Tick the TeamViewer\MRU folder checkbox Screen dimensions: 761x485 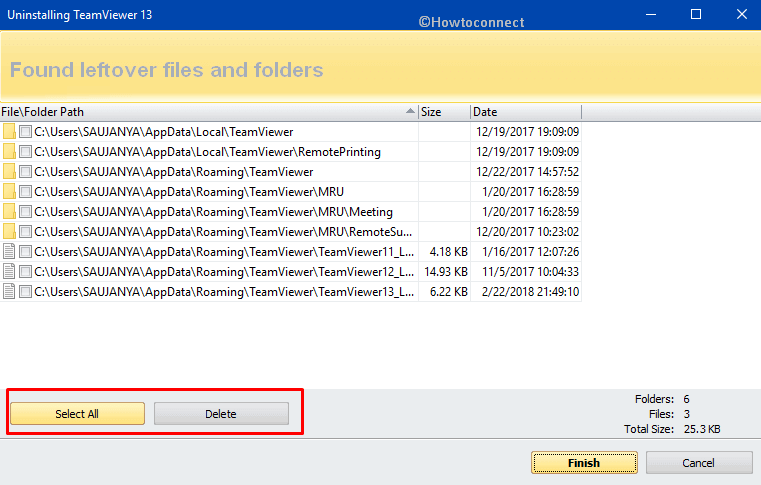tap(25, 192)
